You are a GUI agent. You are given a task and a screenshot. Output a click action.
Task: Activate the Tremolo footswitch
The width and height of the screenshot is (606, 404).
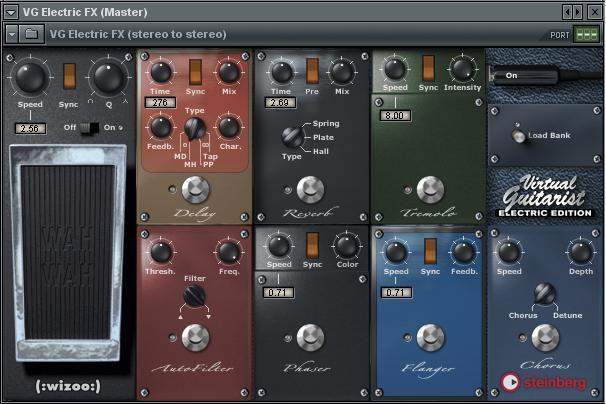point(430,189)
